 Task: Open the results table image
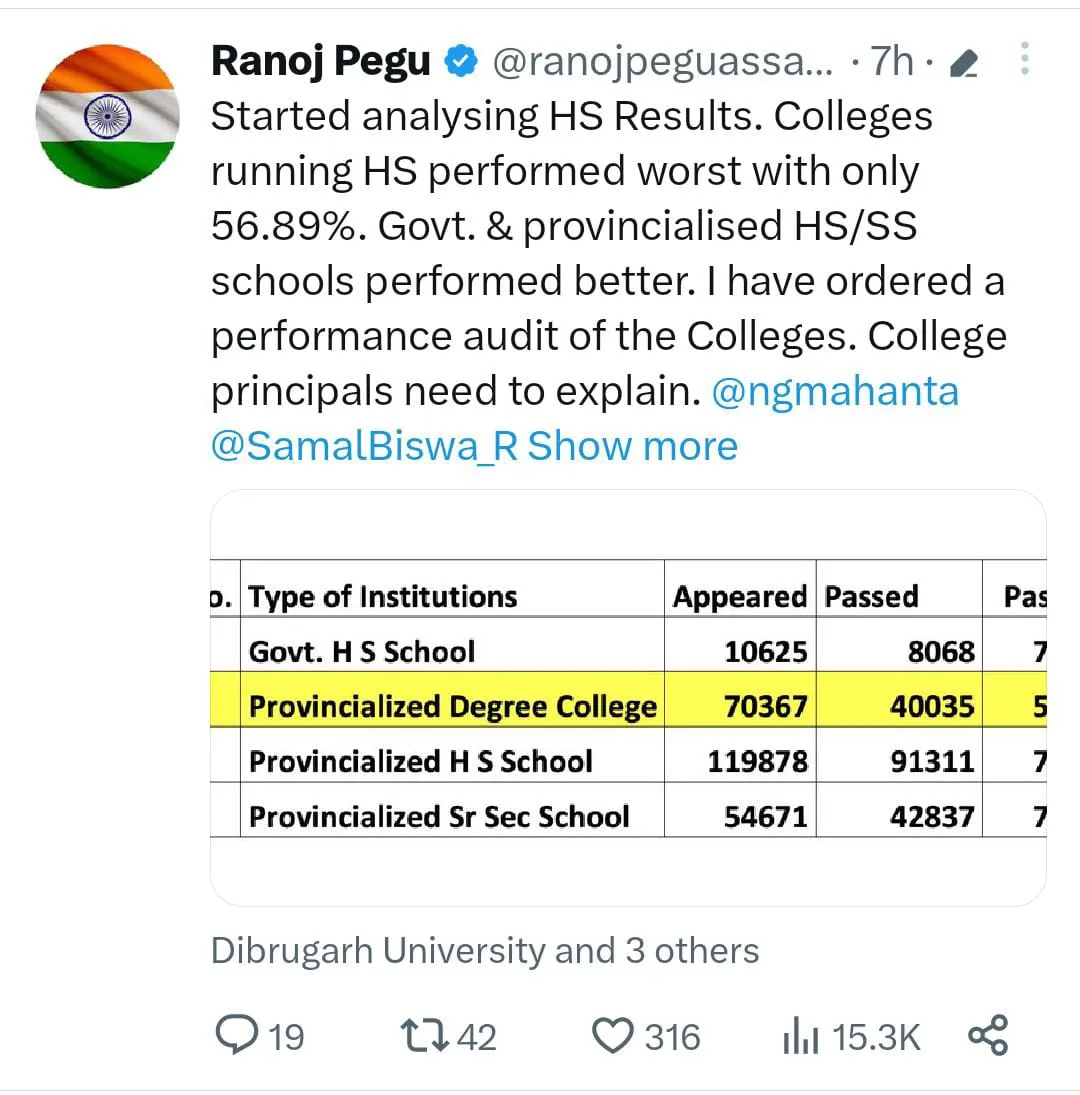(628, 698)
